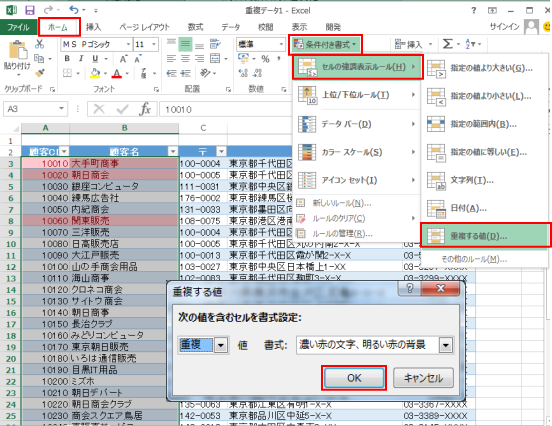The width and height of the screenshot is (552, 426).
Task: Click the Merge and Center icon
Action: coord(215,58)
